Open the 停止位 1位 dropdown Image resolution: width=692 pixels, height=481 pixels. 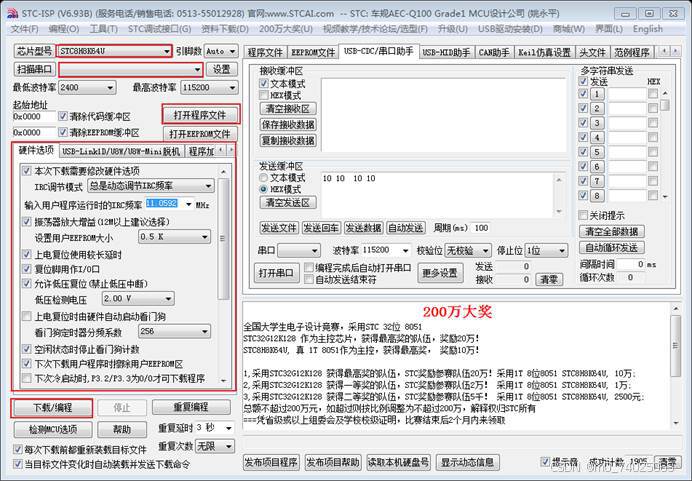pos(546,251)
